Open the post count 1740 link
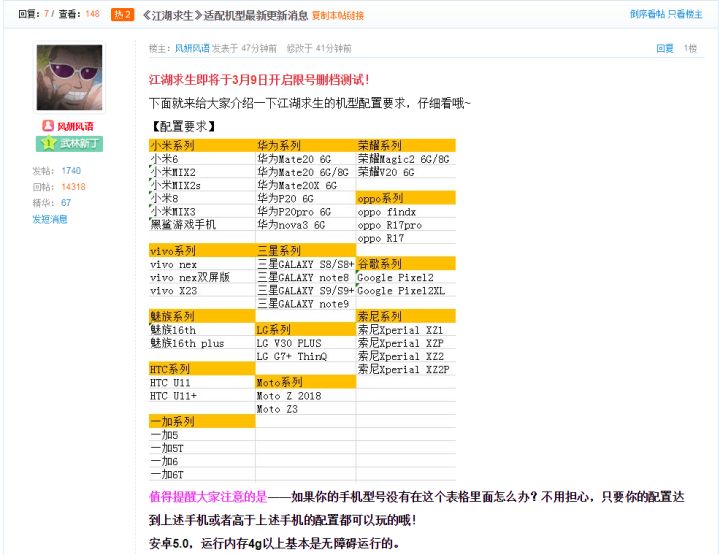The width and height of the screenshot is (720, 555). click(71, 171)
